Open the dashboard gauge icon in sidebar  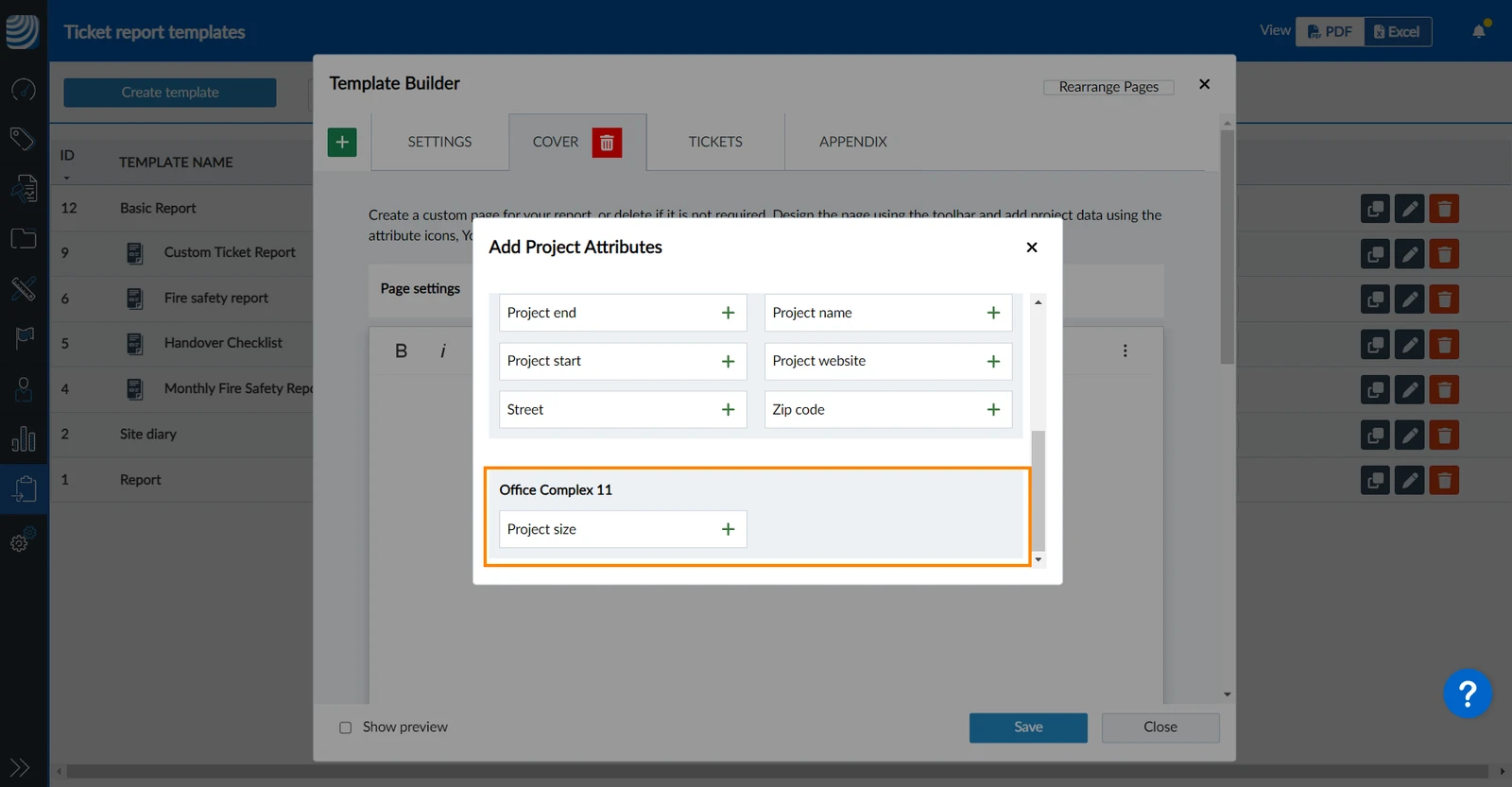pyautogui.click(x=23, y=90)
